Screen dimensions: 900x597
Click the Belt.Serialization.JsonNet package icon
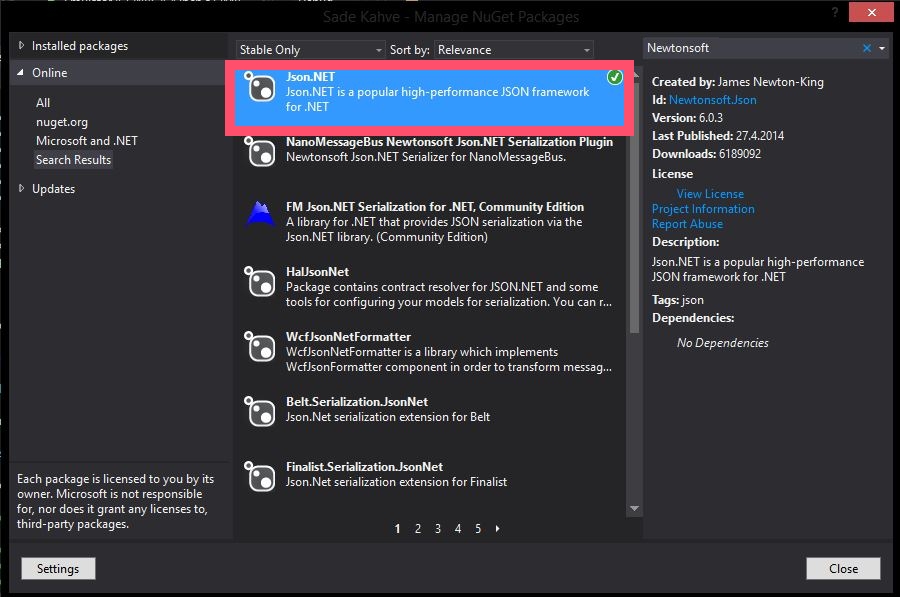pos(261,412)
